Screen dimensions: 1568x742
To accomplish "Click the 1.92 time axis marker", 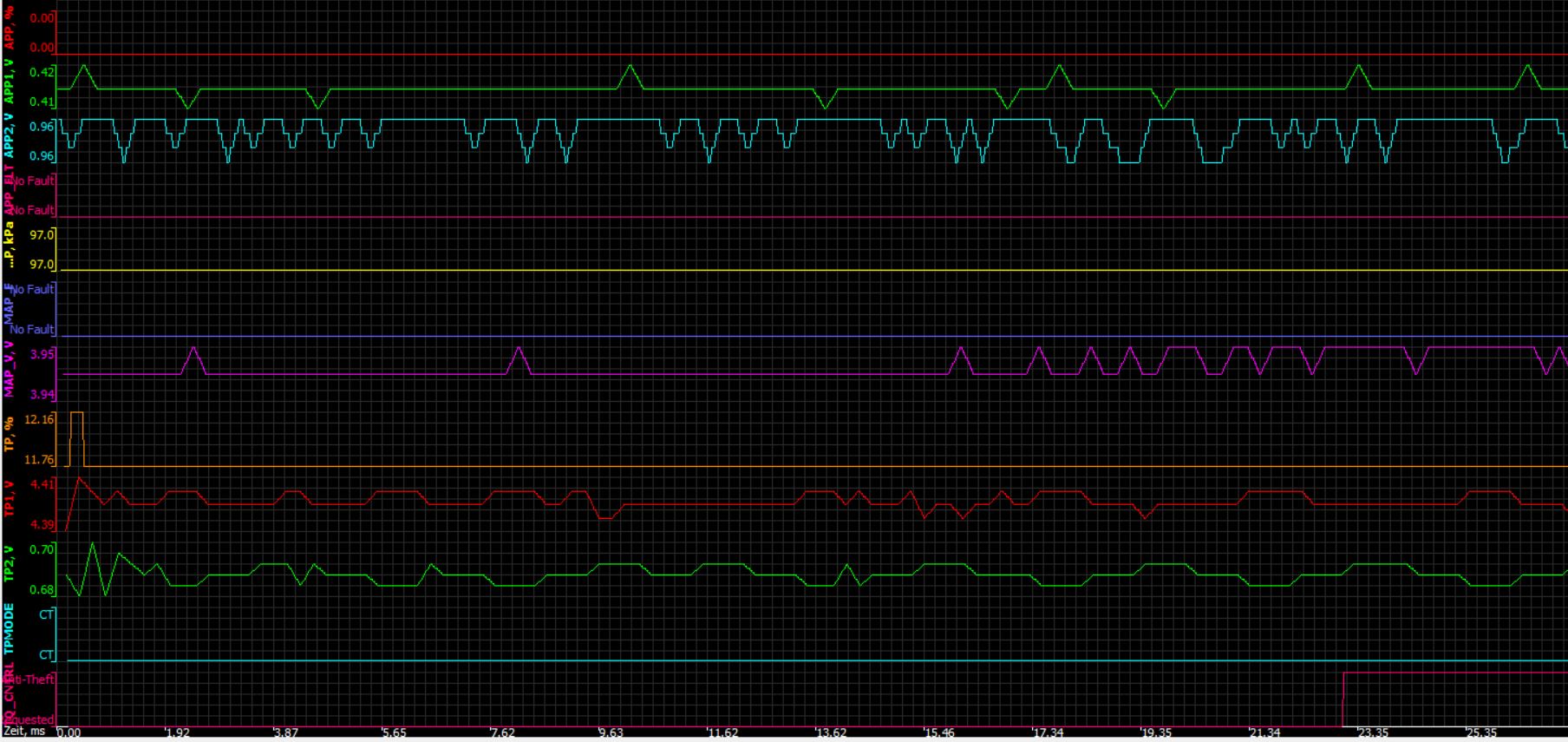I will [x=177, y=732].
